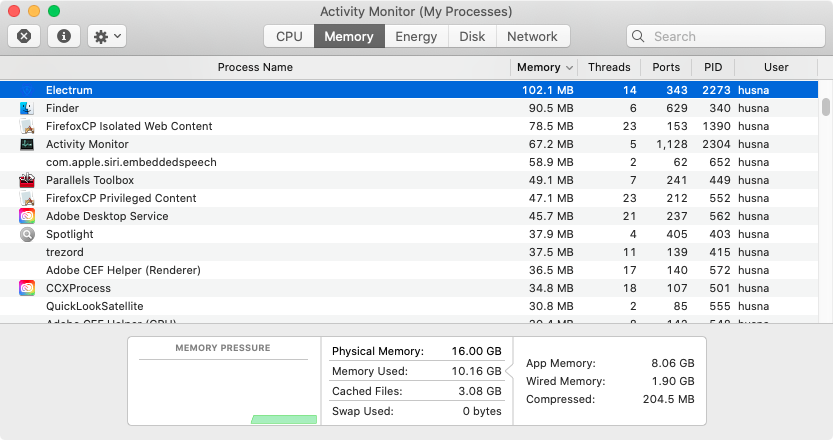The image size is (833, 440).
Task: Click the stop process X icon
Action: coord(24,36)
